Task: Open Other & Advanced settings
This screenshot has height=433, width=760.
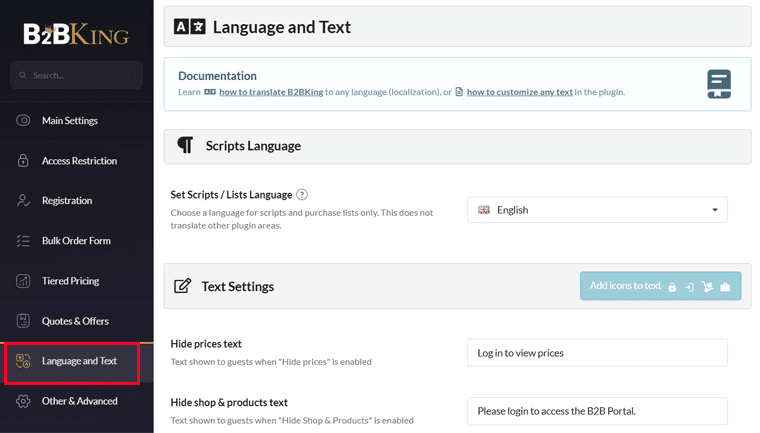Action: [x=77, y=401]
